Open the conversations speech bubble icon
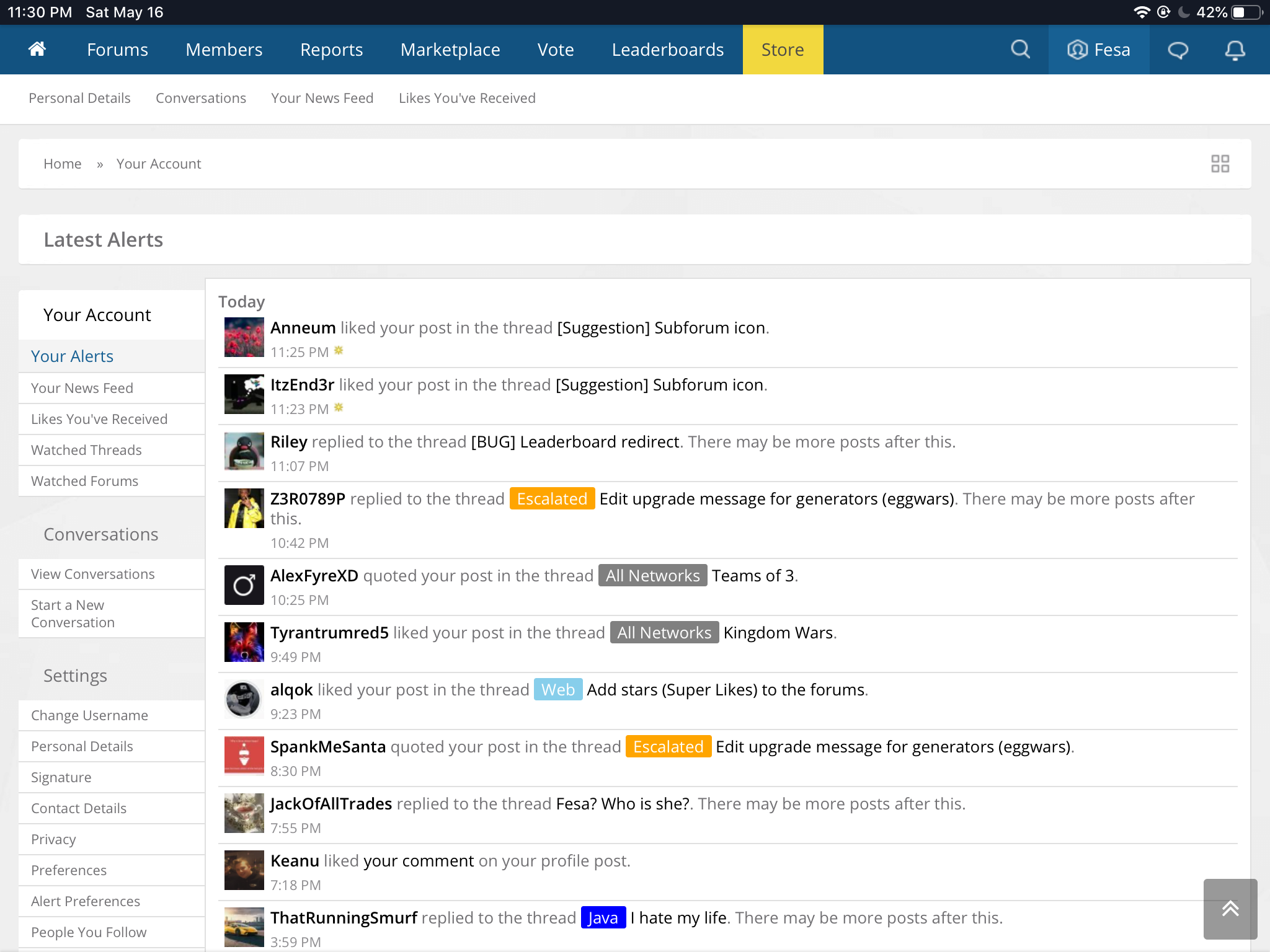Viewport: 1270px width, 952px height. tap(1178, 50)
